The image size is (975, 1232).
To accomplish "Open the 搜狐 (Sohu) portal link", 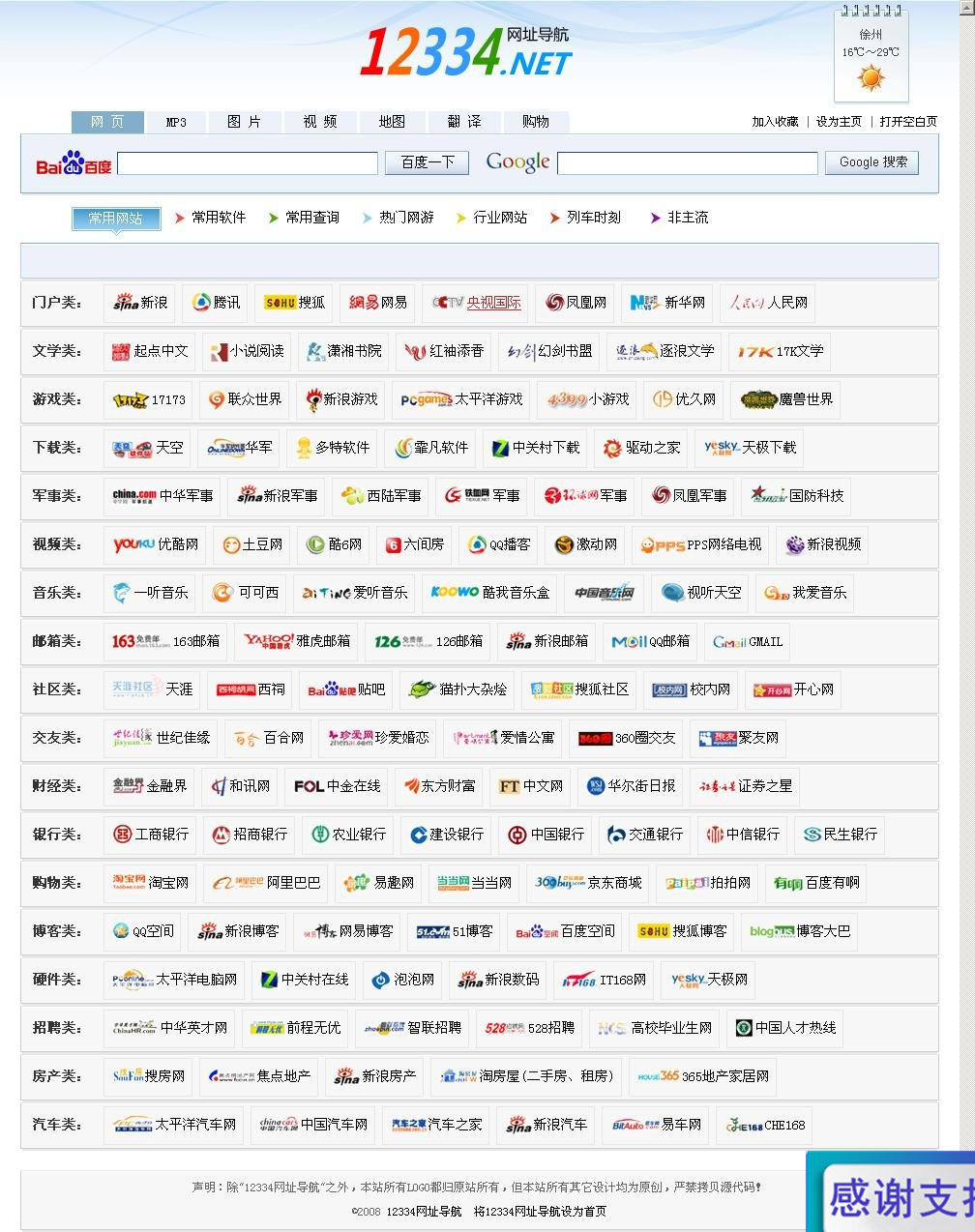I will 295,303.
